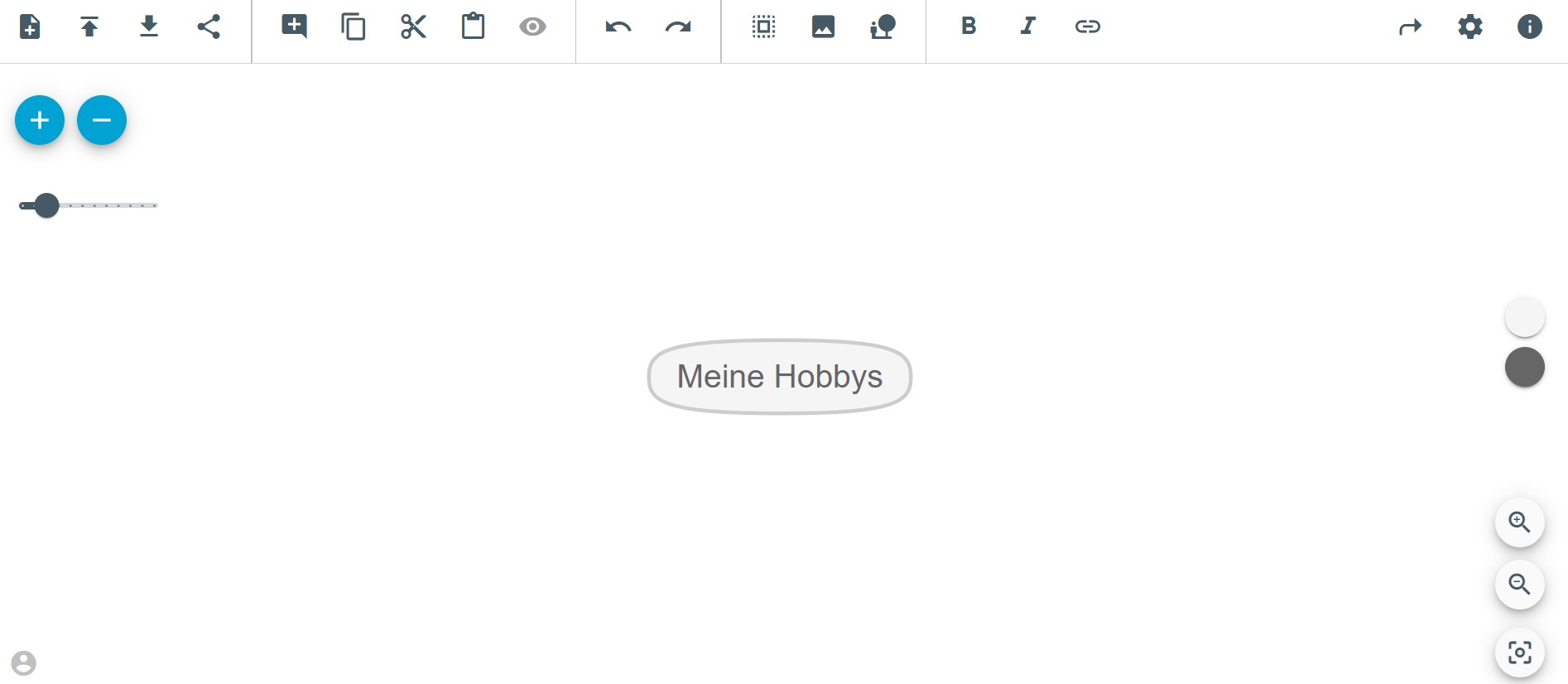1568x684 pixels.
Task: Add an image to the node
Action: click(823, 26)
